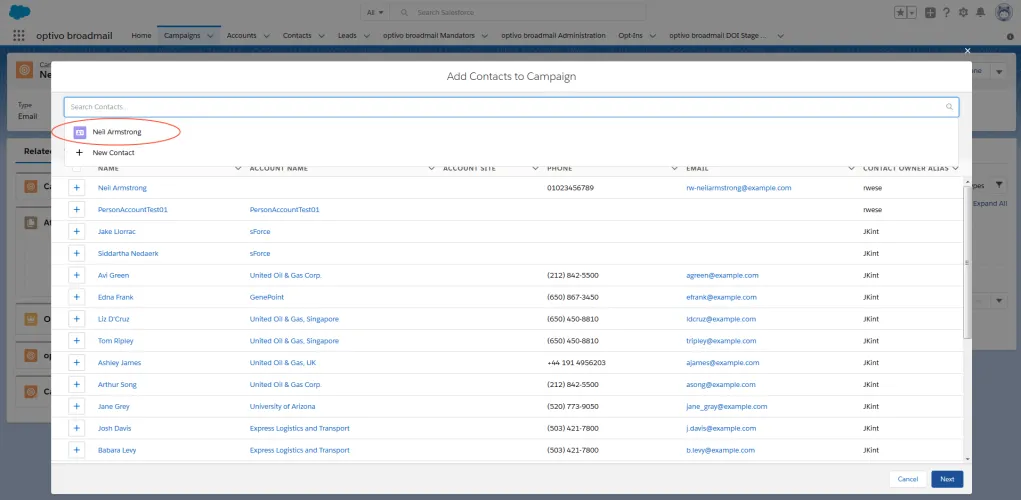Open the user avatar profile menu

(1003, 12)
